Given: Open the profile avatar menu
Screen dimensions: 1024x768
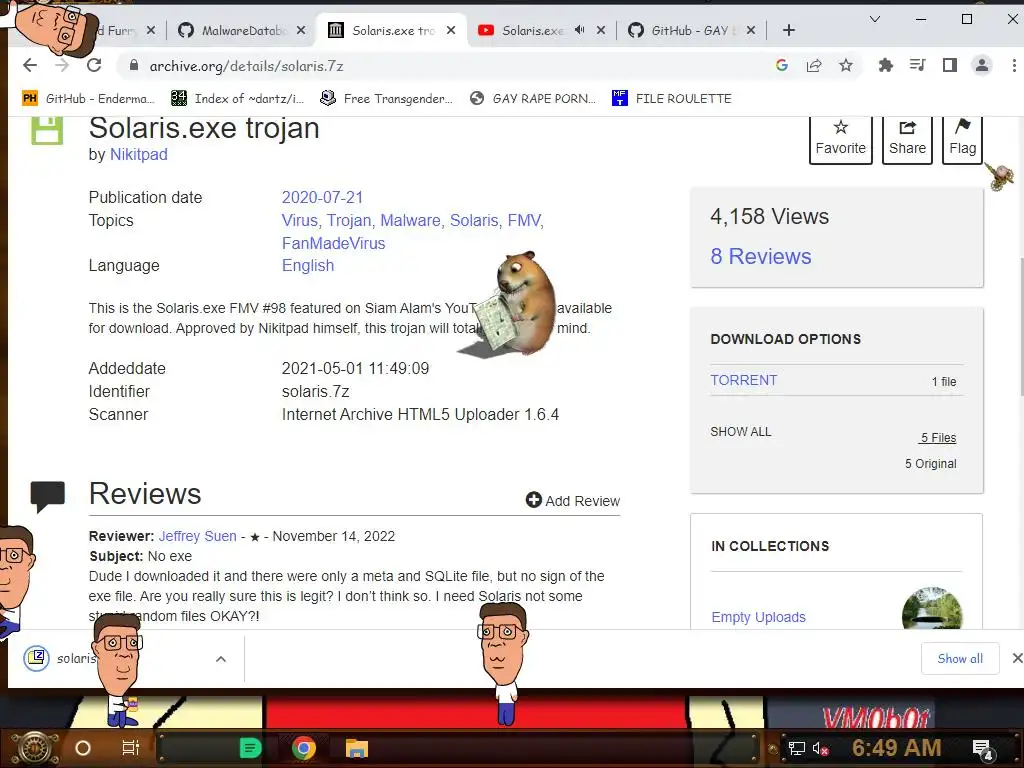Looking at the screenshot, I should (x=982, y=65).
